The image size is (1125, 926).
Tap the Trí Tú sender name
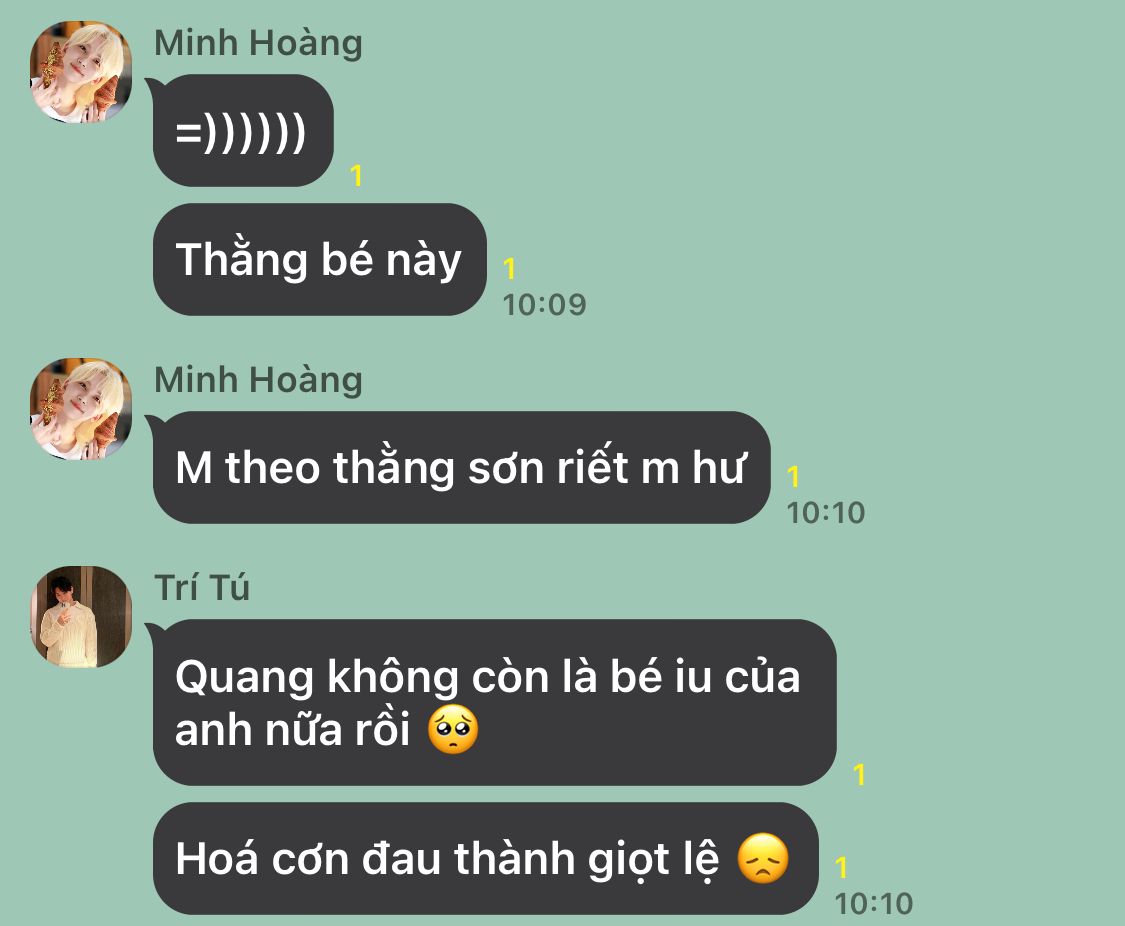(x=202, y=588)
